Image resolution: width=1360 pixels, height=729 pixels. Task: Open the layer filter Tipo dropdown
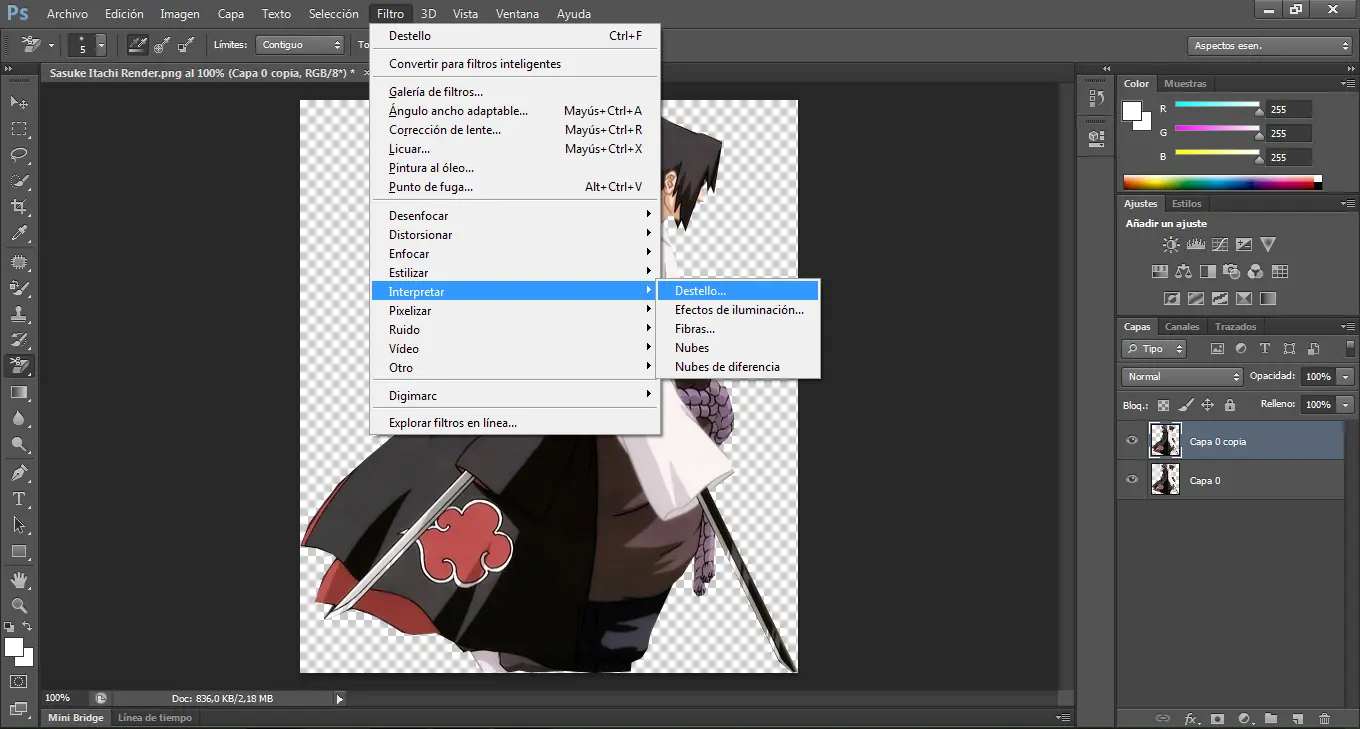(x=1154, y=349)
